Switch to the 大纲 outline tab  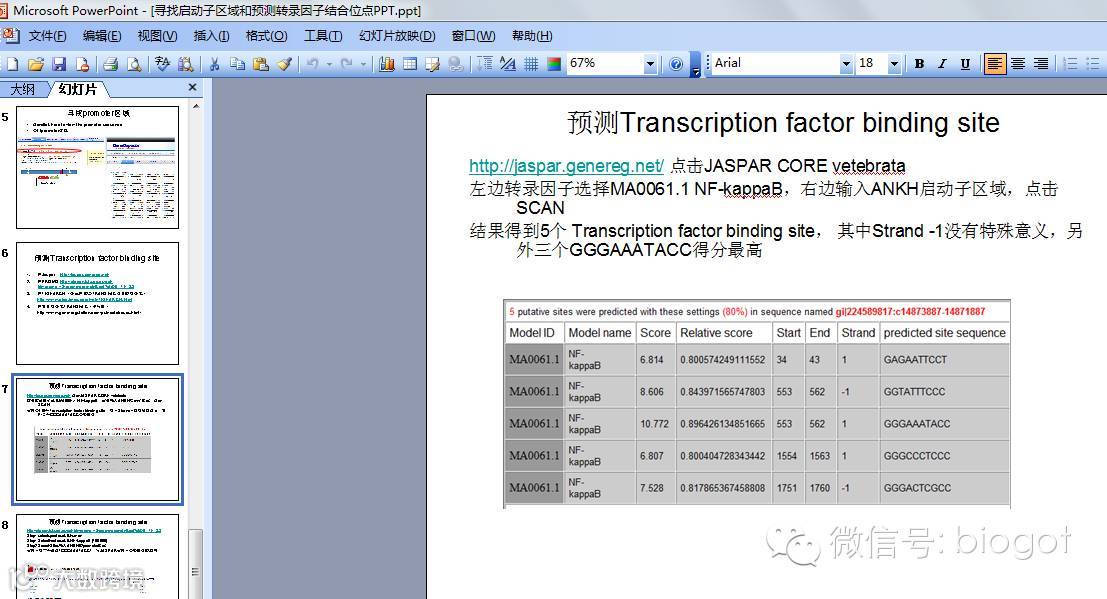23,89
